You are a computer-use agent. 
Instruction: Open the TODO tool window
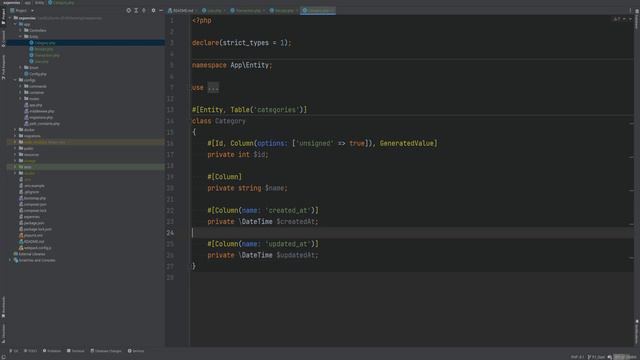coord(31,351)
